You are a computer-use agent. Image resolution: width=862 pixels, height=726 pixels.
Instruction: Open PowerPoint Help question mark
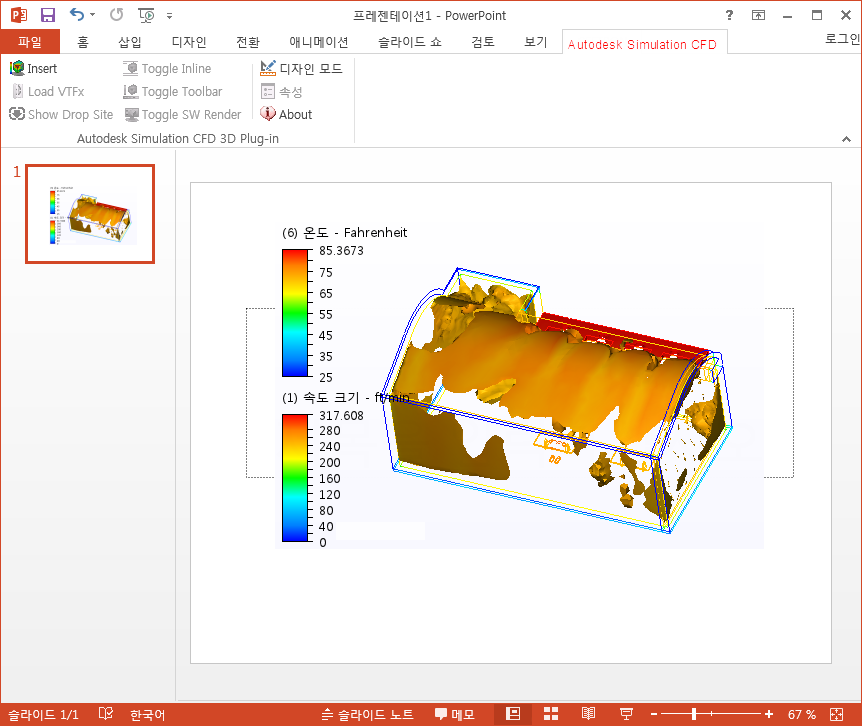729,15
